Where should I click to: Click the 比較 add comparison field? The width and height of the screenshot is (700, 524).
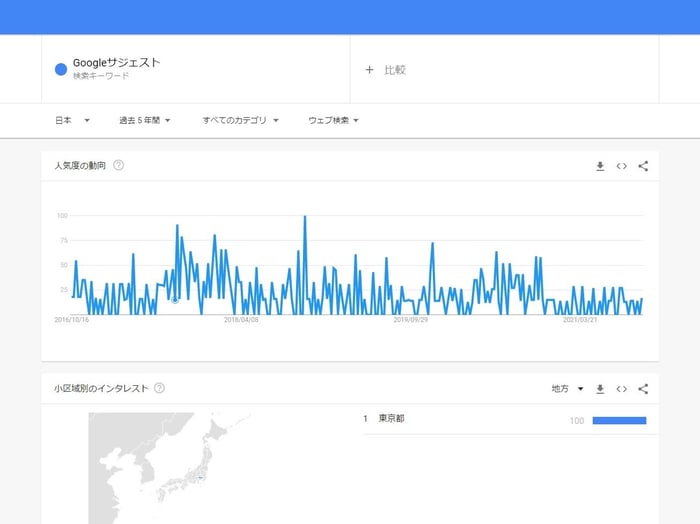[504, 69]
